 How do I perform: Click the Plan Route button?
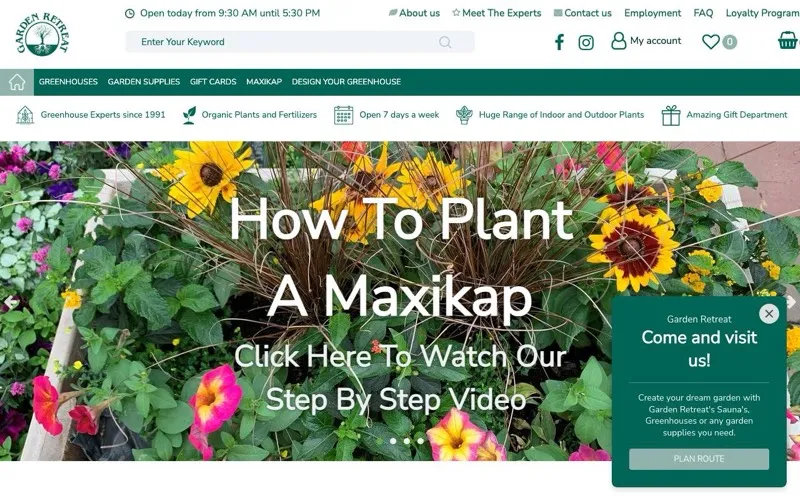click(x=698, y=459)
